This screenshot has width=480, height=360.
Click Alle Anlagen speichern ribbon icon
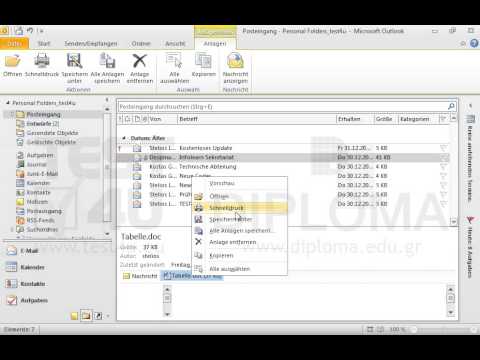coord(107,61)
